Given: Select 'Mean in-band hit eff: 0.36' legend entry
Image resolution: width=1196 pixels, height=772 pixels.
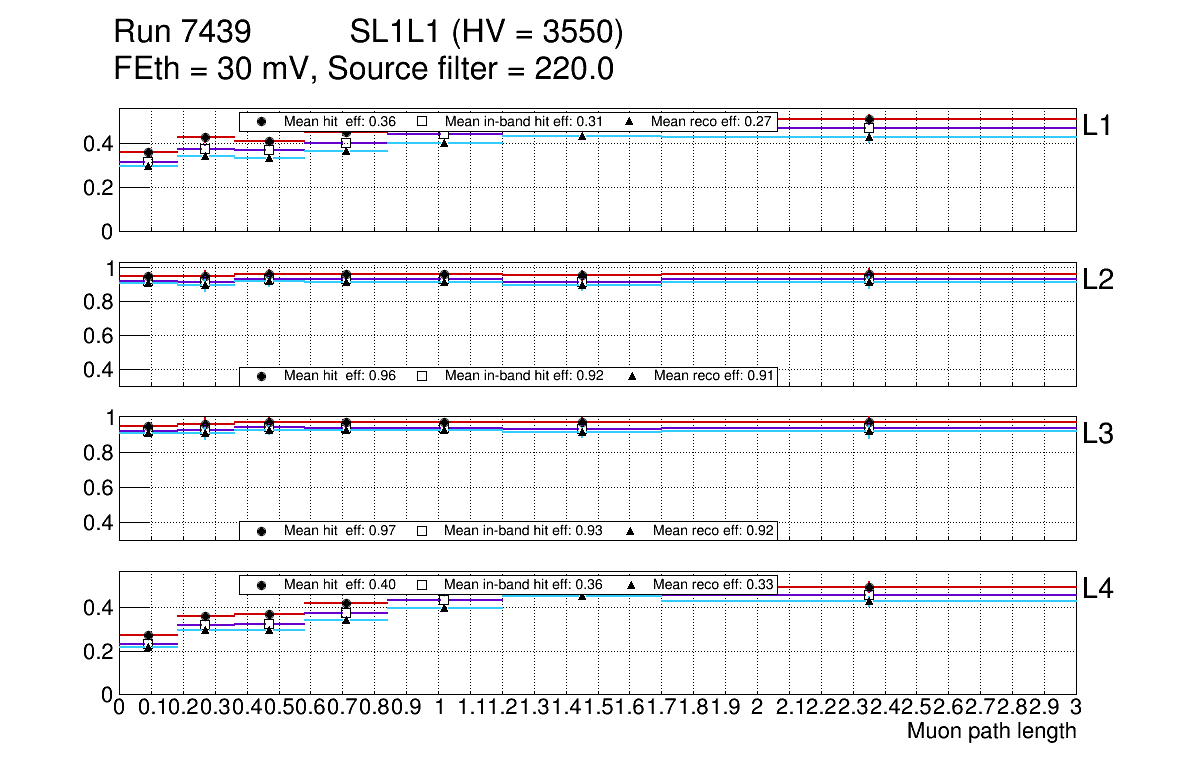Looking at the screenshot, I should [523, 584].
